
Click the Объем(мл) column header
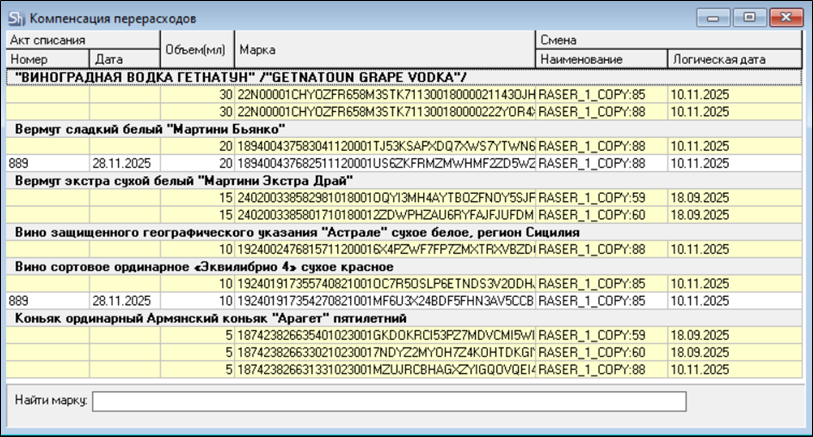click(x=196, y=49)
